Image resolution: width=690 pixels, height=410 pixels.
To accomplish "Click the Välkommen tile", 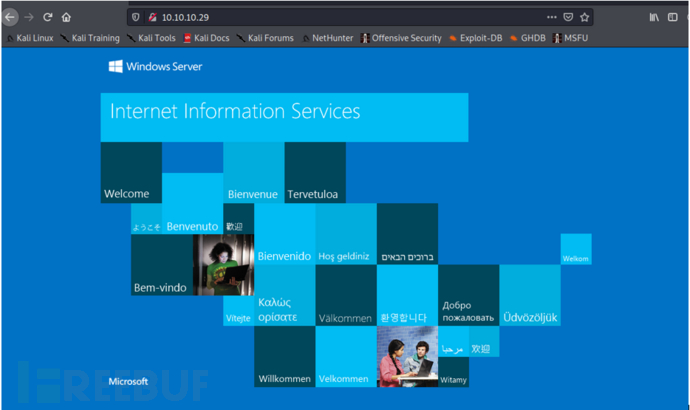I will (346, 295).
